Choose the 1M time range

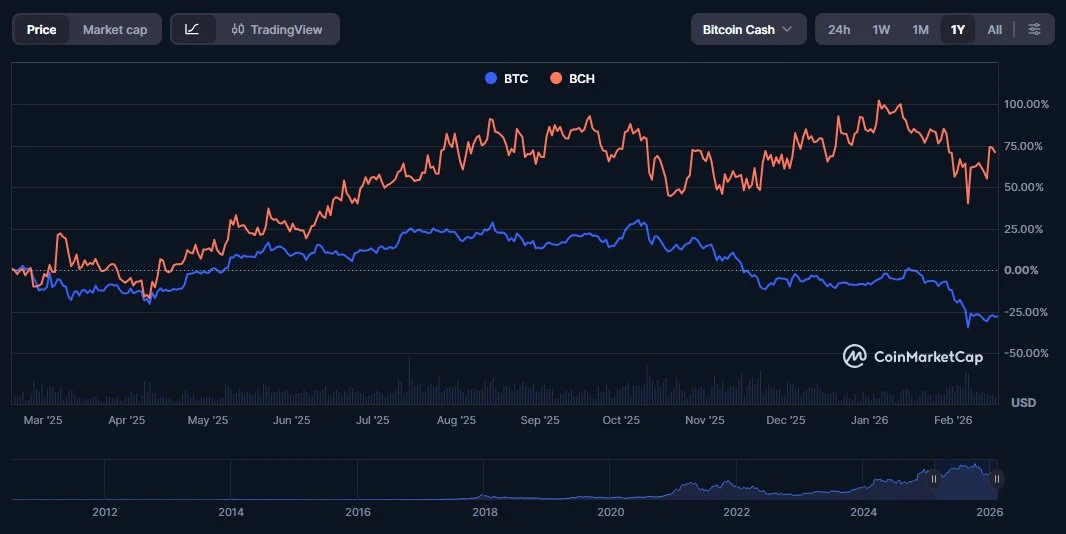click(x=920, y=29)
